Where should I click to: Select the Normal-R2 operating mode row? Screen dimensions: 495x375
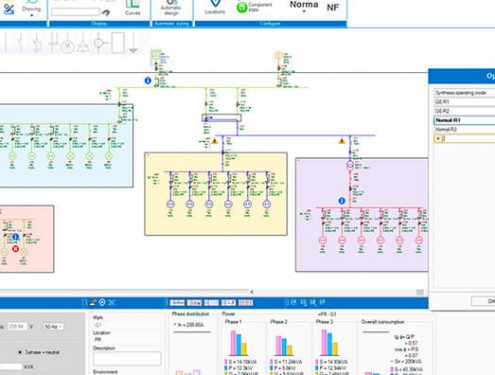point(464,129)
